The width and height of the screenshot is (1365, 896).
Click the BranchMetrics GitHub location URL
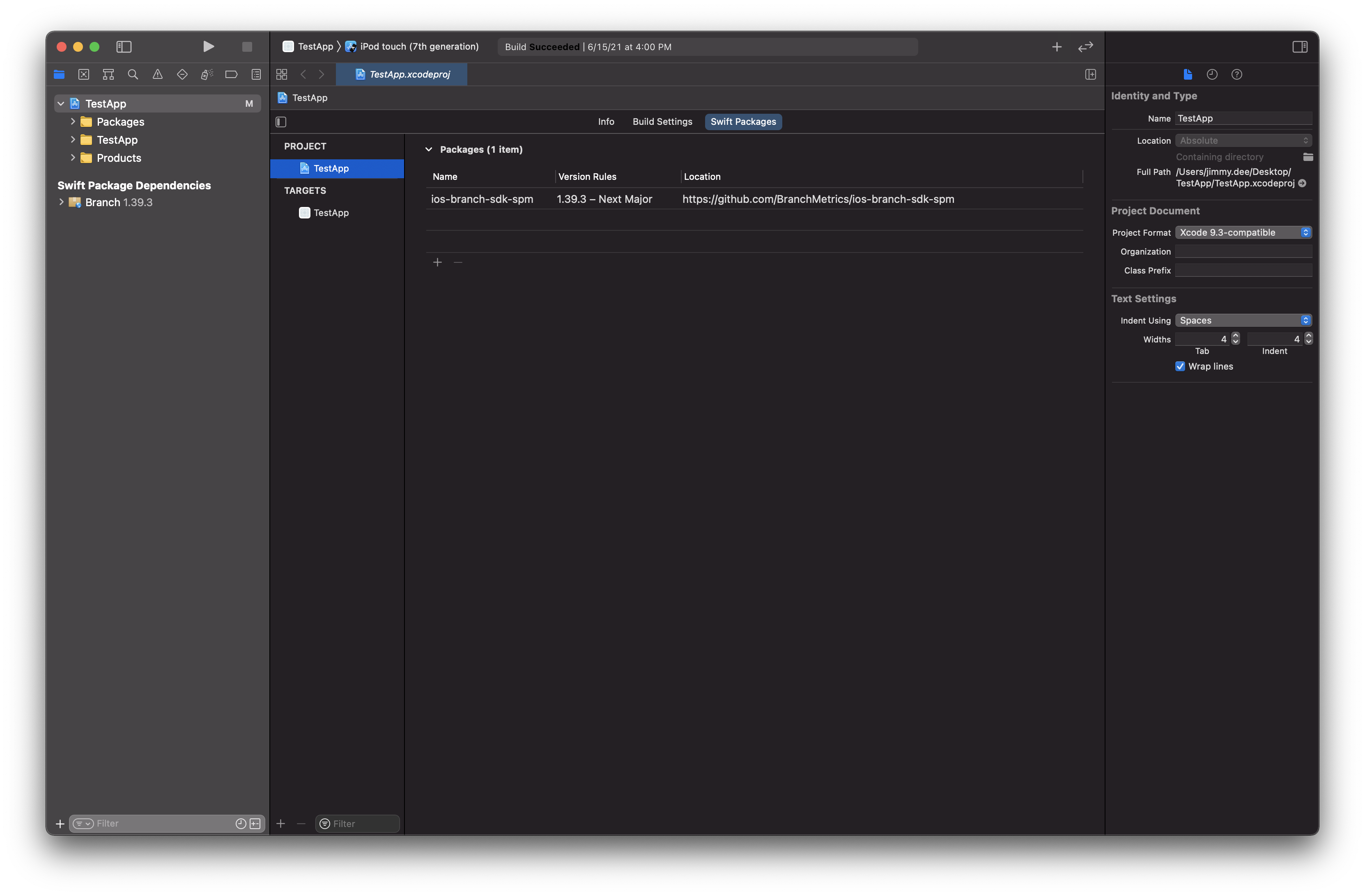pyautogui.click(x=818, y=199)
